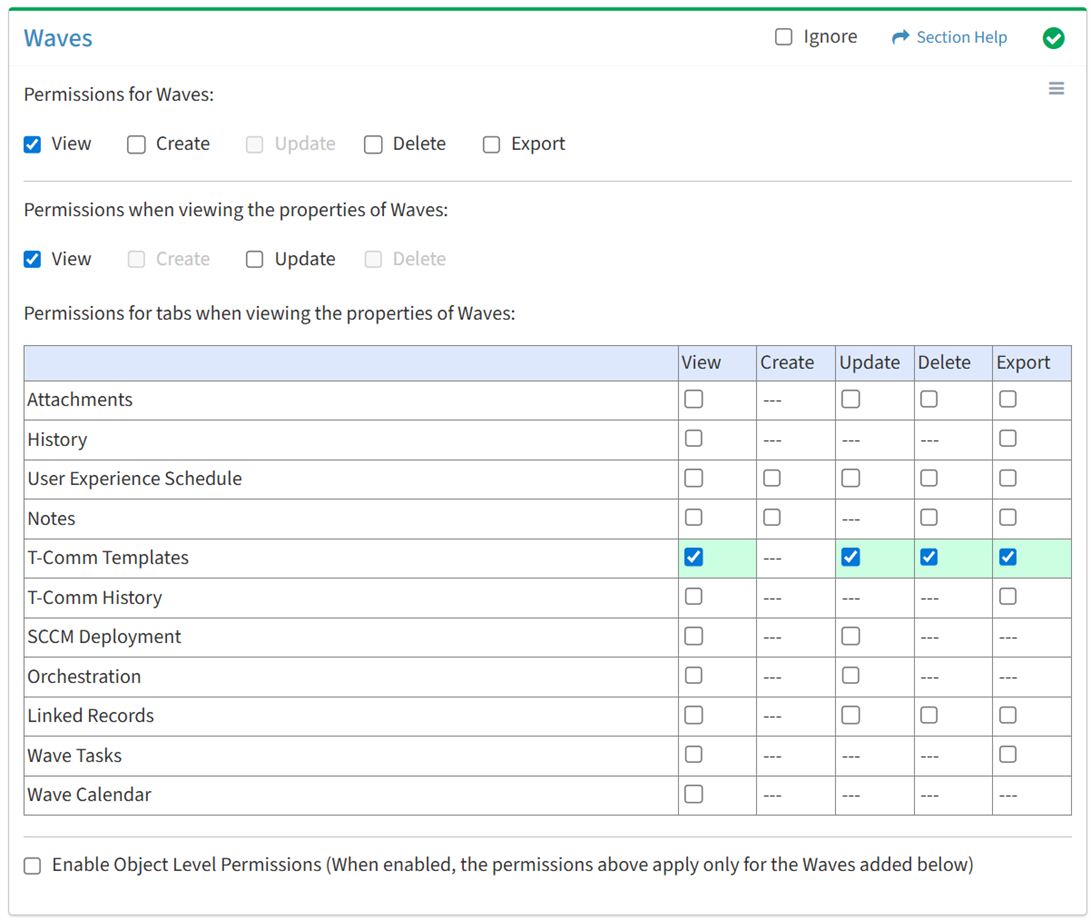Uncheck View for Waves properties
Image resolution: width=1091 pixels, height=920 pixels.
pos(33,260)
